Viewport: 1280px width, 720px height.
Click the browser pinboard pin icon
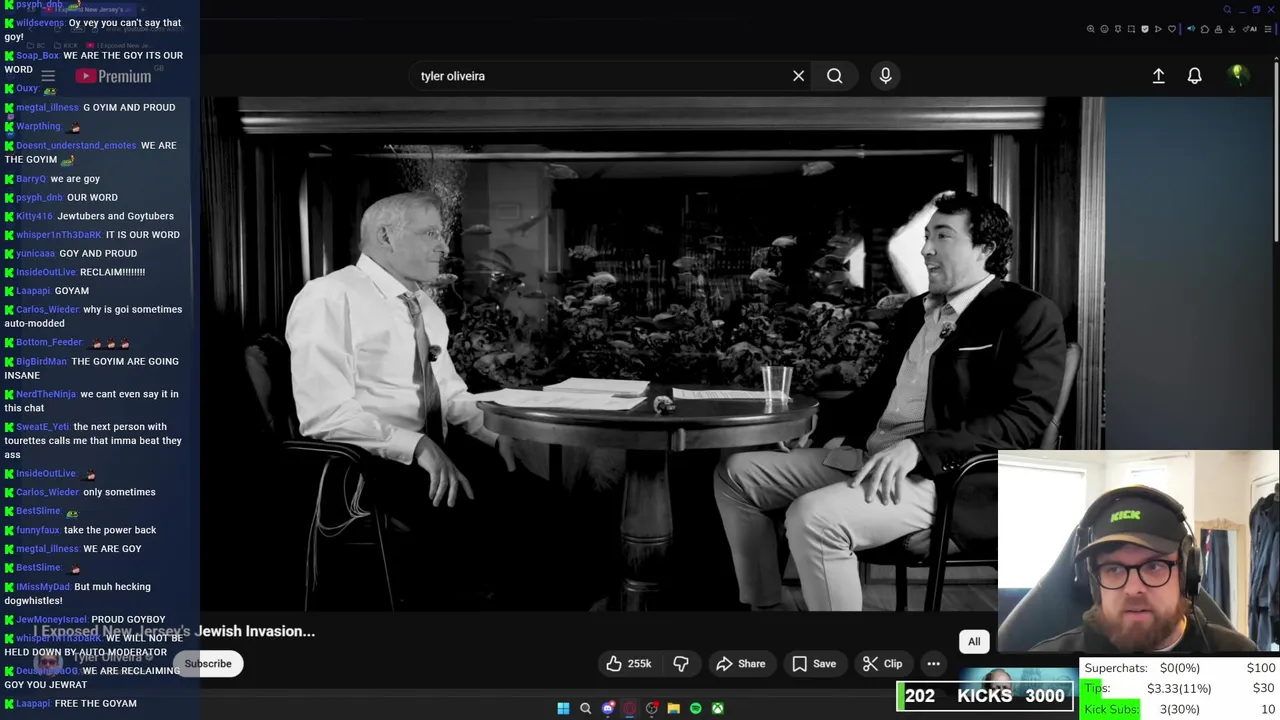(x=1118, y=29)
